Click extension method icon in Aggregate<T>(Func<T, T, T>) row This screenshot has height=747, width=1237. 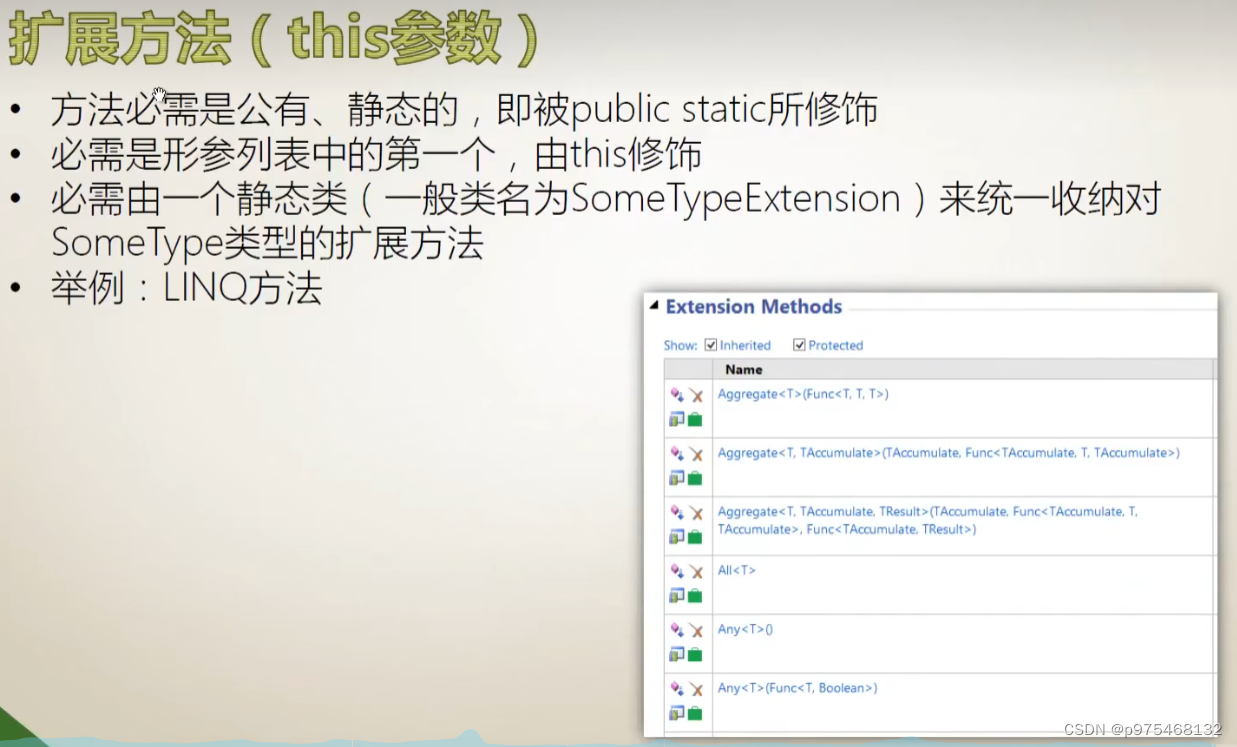click(x=677, y=395)
